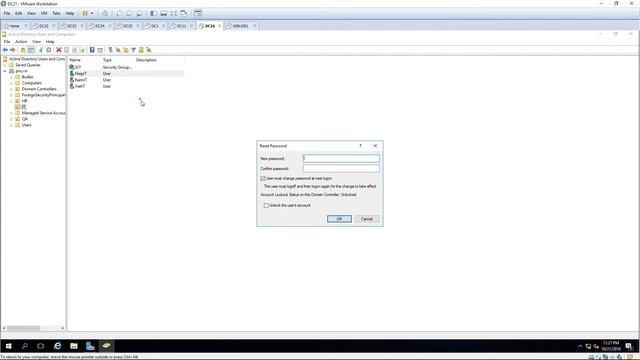This screenshot has height=360, width=640.
Task: Click the filter funnel toolbar icon
Action: [x=133, y=50]
